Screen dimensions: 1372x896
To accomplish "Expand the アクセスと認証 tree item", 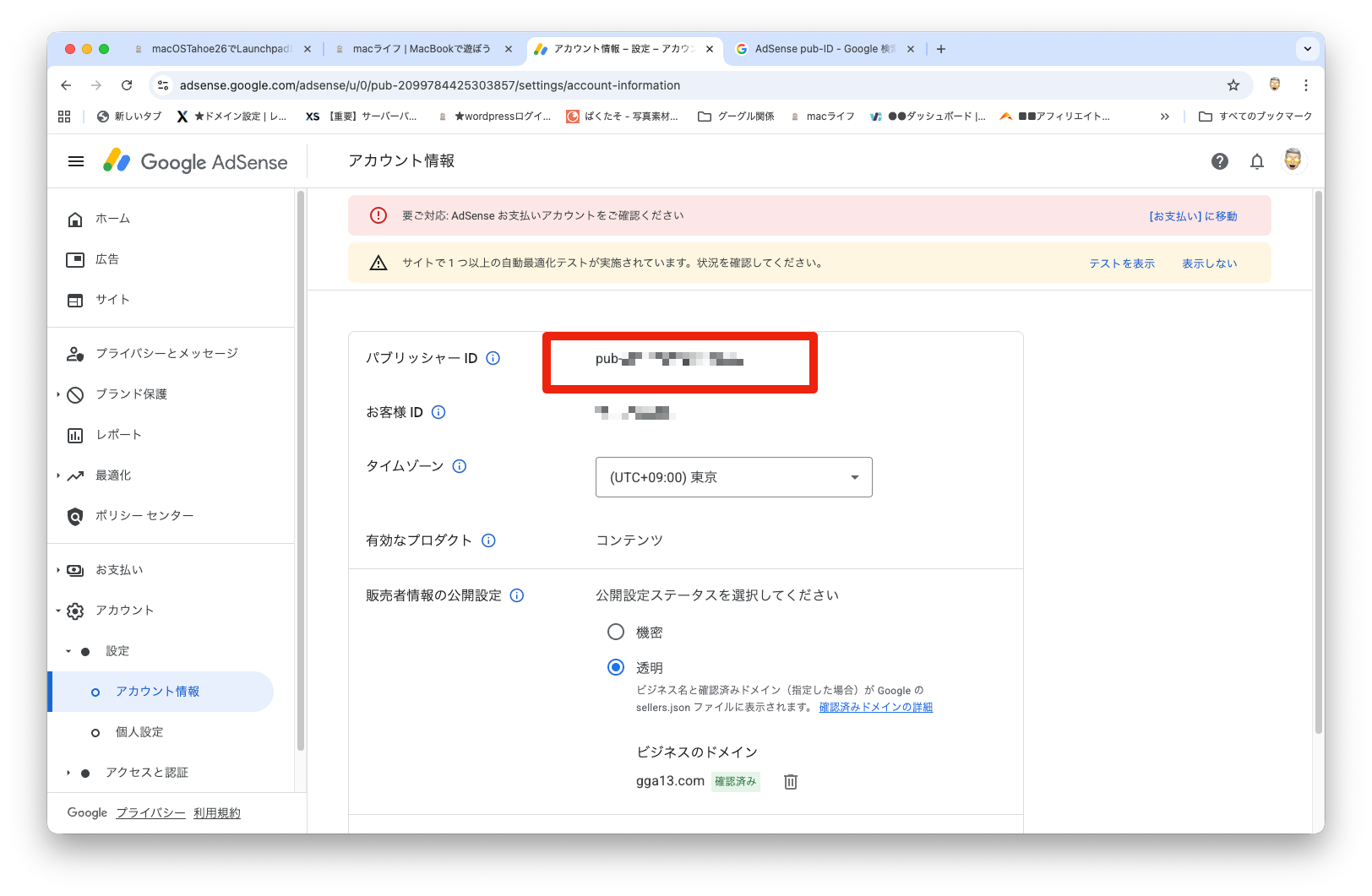I will [146, 773].
